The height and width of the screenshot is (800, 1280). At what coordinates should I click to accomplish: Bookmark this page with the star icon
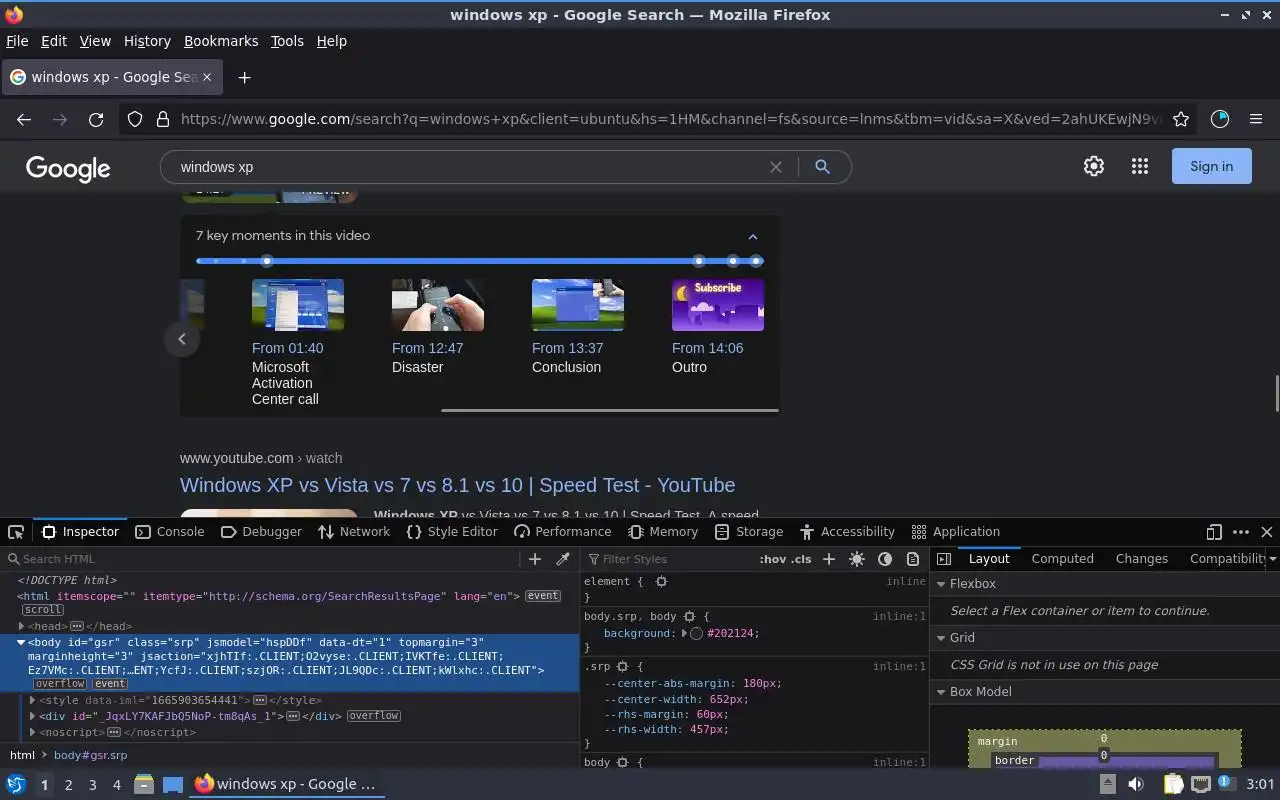coord(1181,119)
